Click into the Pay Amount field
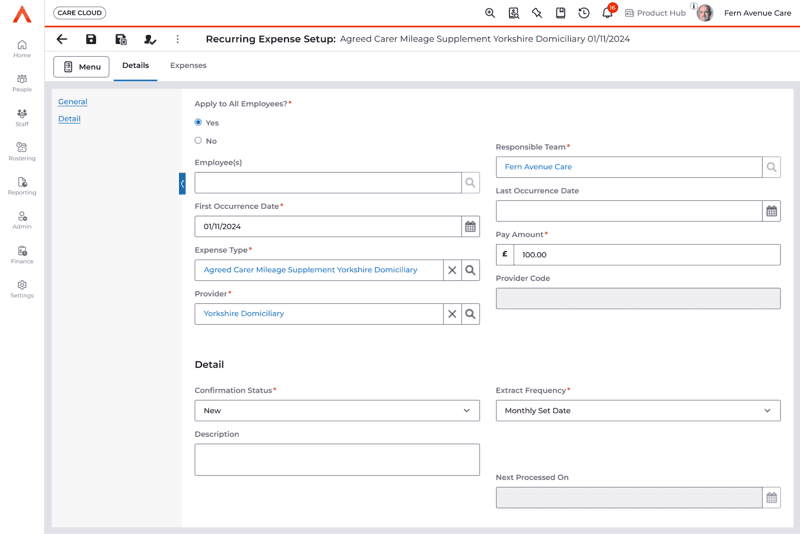Image resolution: width=800 pixels, height=534 pixels. click(x=645, y=255)
